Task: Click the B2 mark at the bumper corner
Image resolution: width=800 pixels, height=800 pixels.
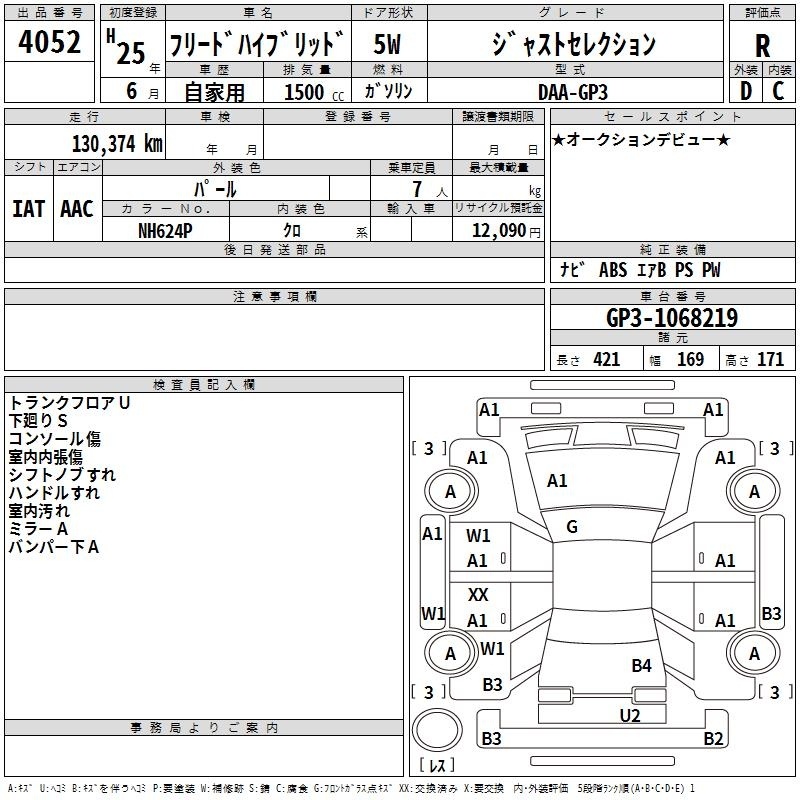Action: (x=713, y=739)
